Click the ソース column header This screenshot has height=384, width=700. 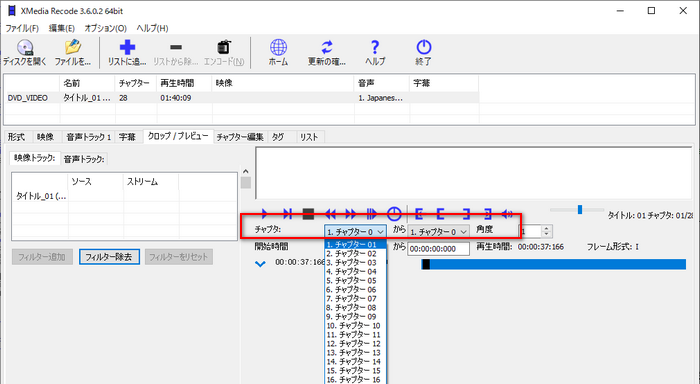click(x=95, y=182)
